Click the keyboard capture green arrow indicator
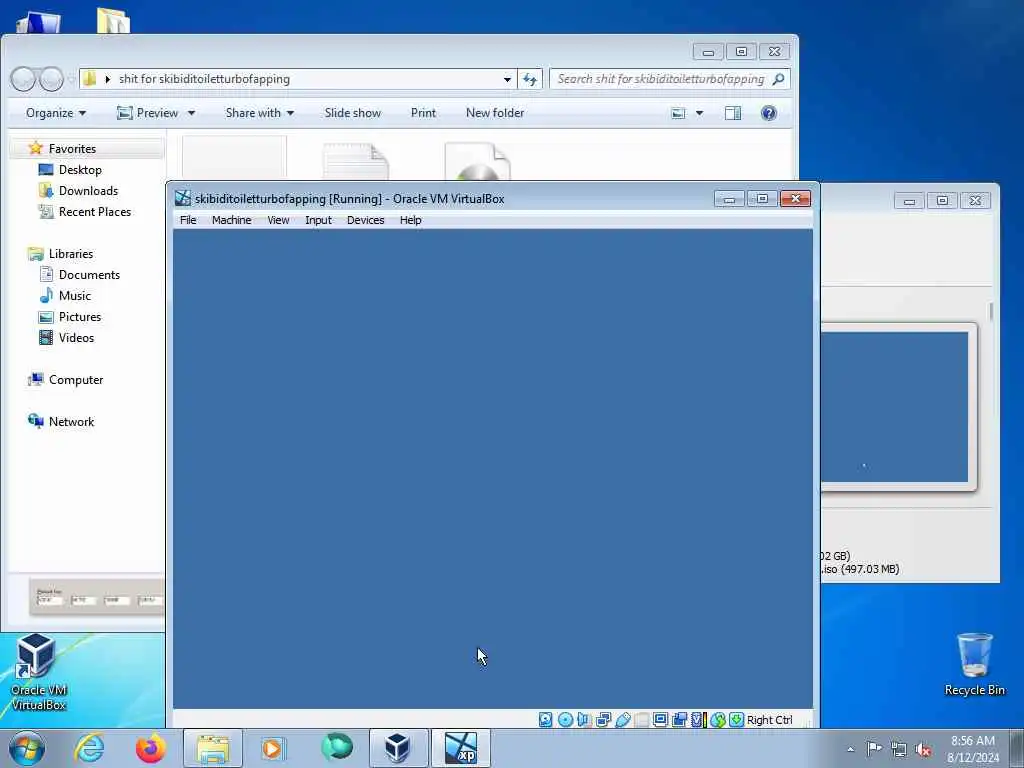This screenshot has height=768, width=1024. (x=736, y=720)
